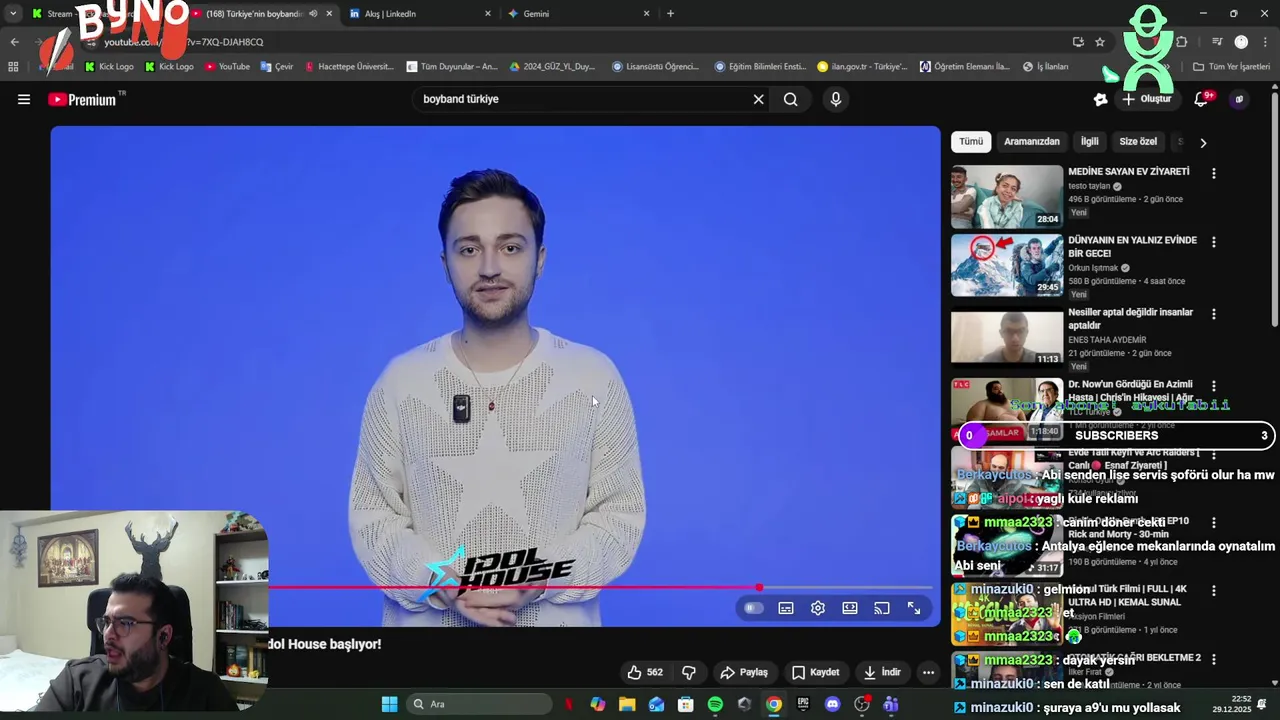1280x720 pixels.
Task: Open the 2024_GÜZ_YL_Duy... bookmark
Action: [x=552, y=67]
